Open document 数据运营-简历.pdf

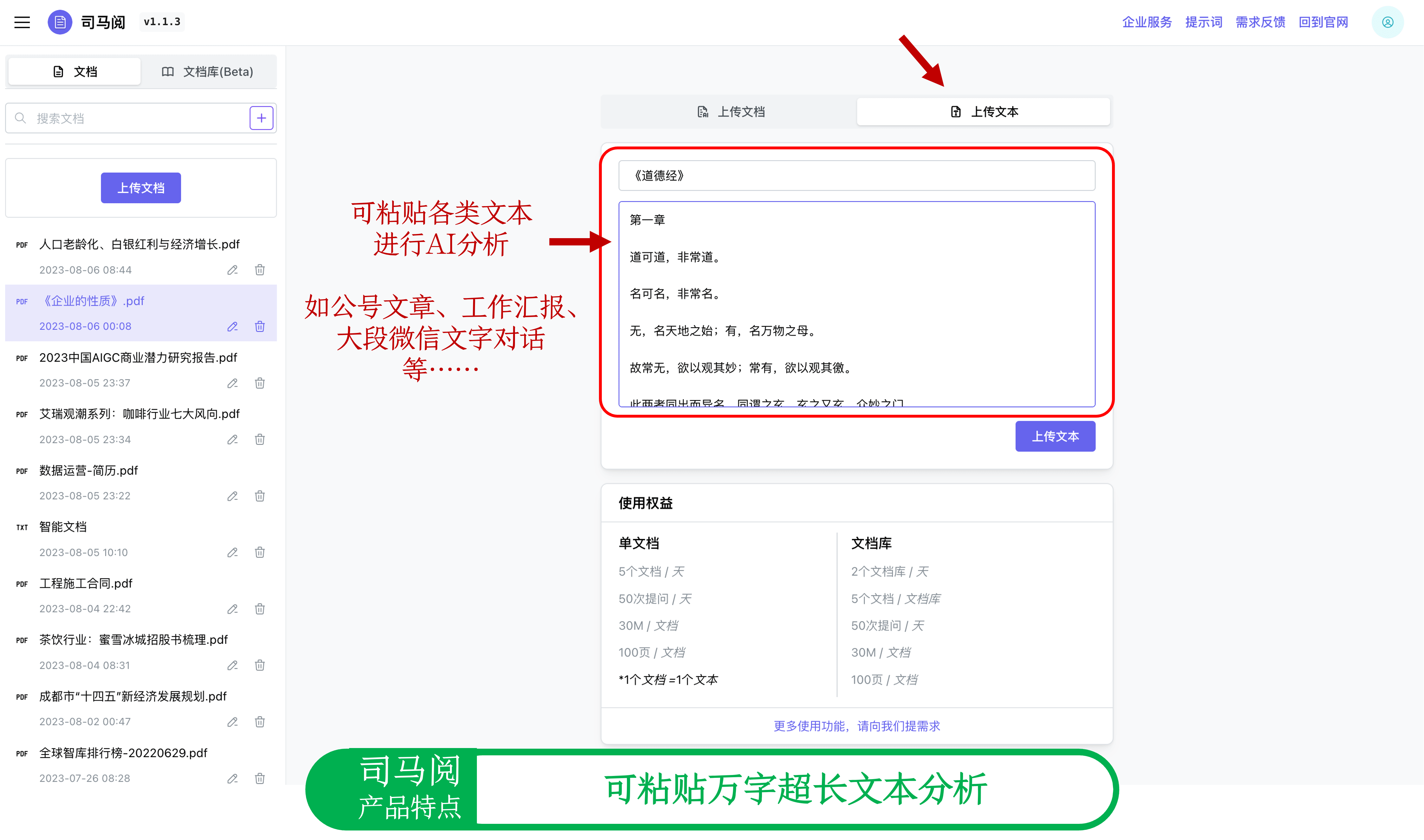[x=88, y=471]
